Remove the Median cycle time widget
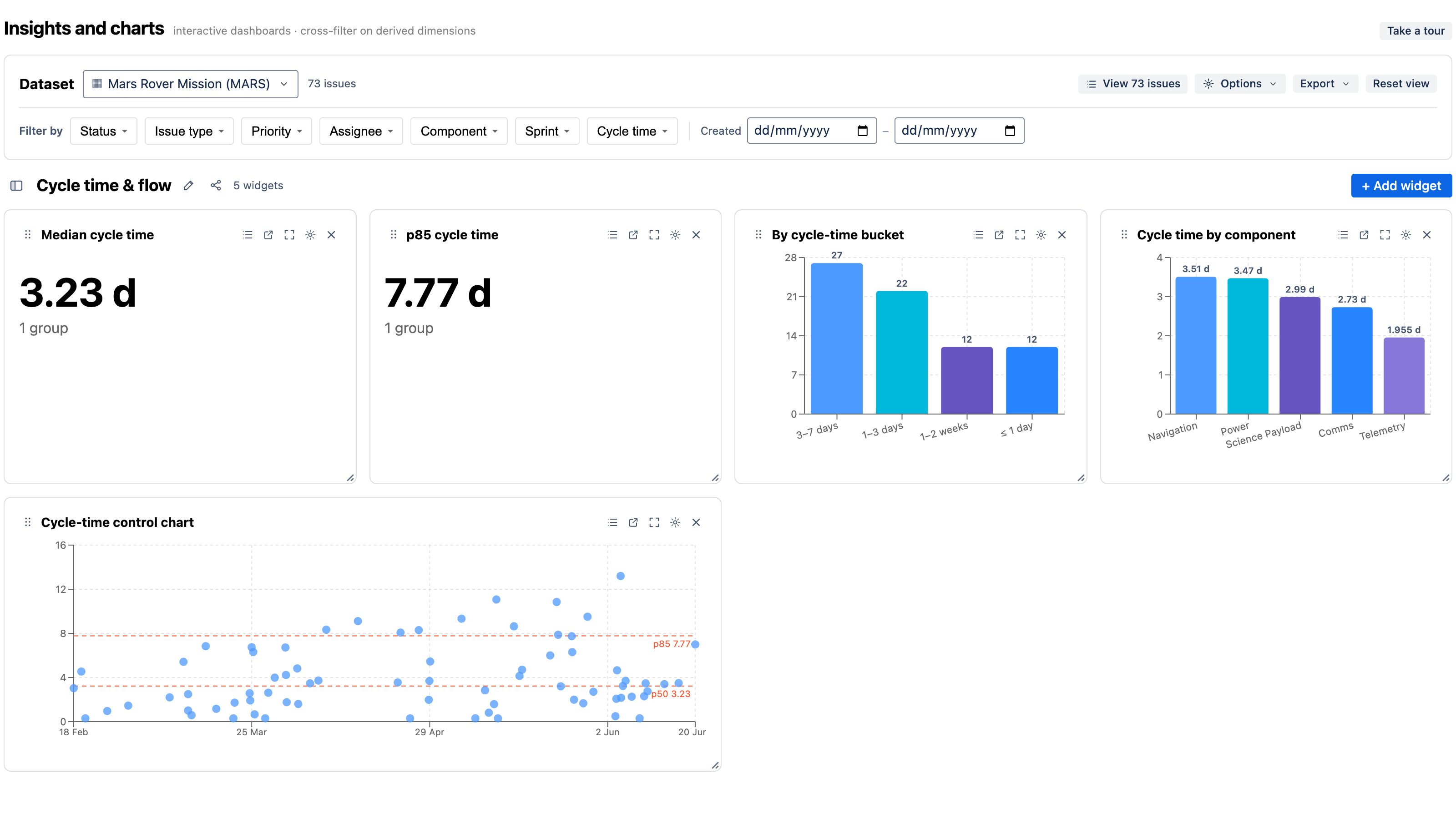The width and height of the screenshot is (1456, 819). 331,235
